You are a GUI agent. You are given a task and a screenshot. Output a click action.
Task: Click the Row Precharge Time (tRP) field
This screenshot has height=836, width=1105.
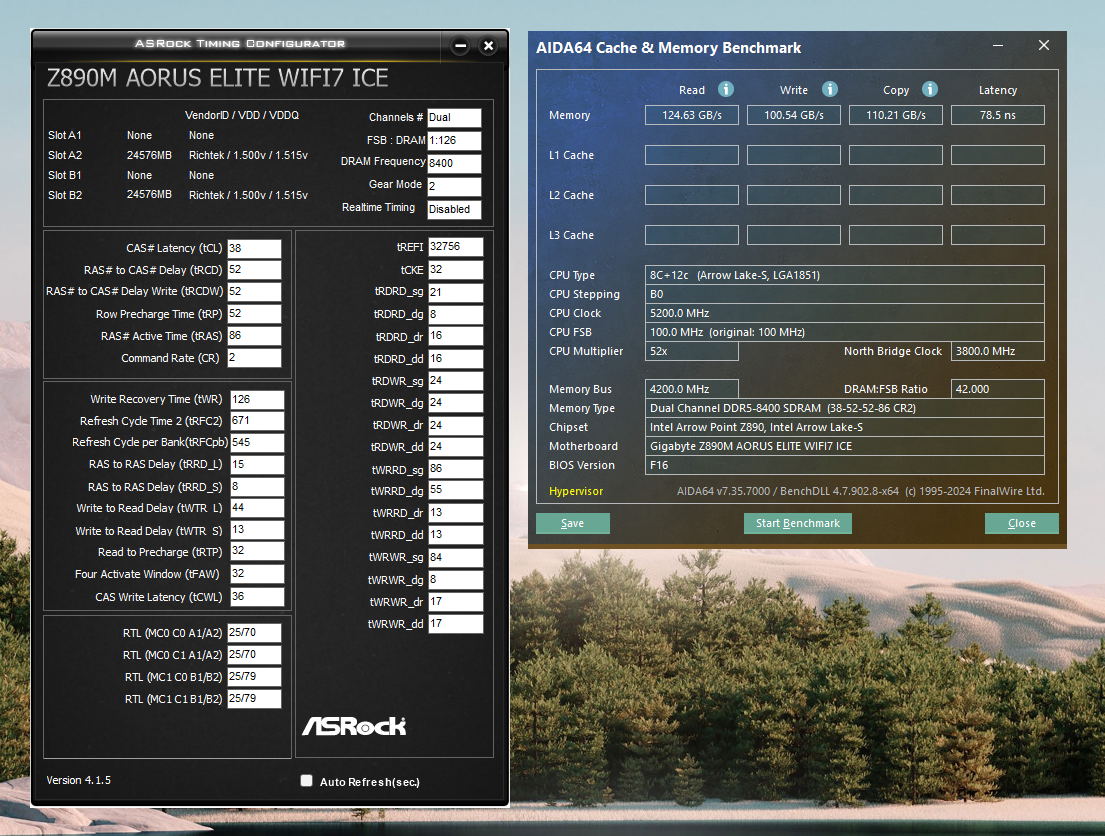[254, 314]
